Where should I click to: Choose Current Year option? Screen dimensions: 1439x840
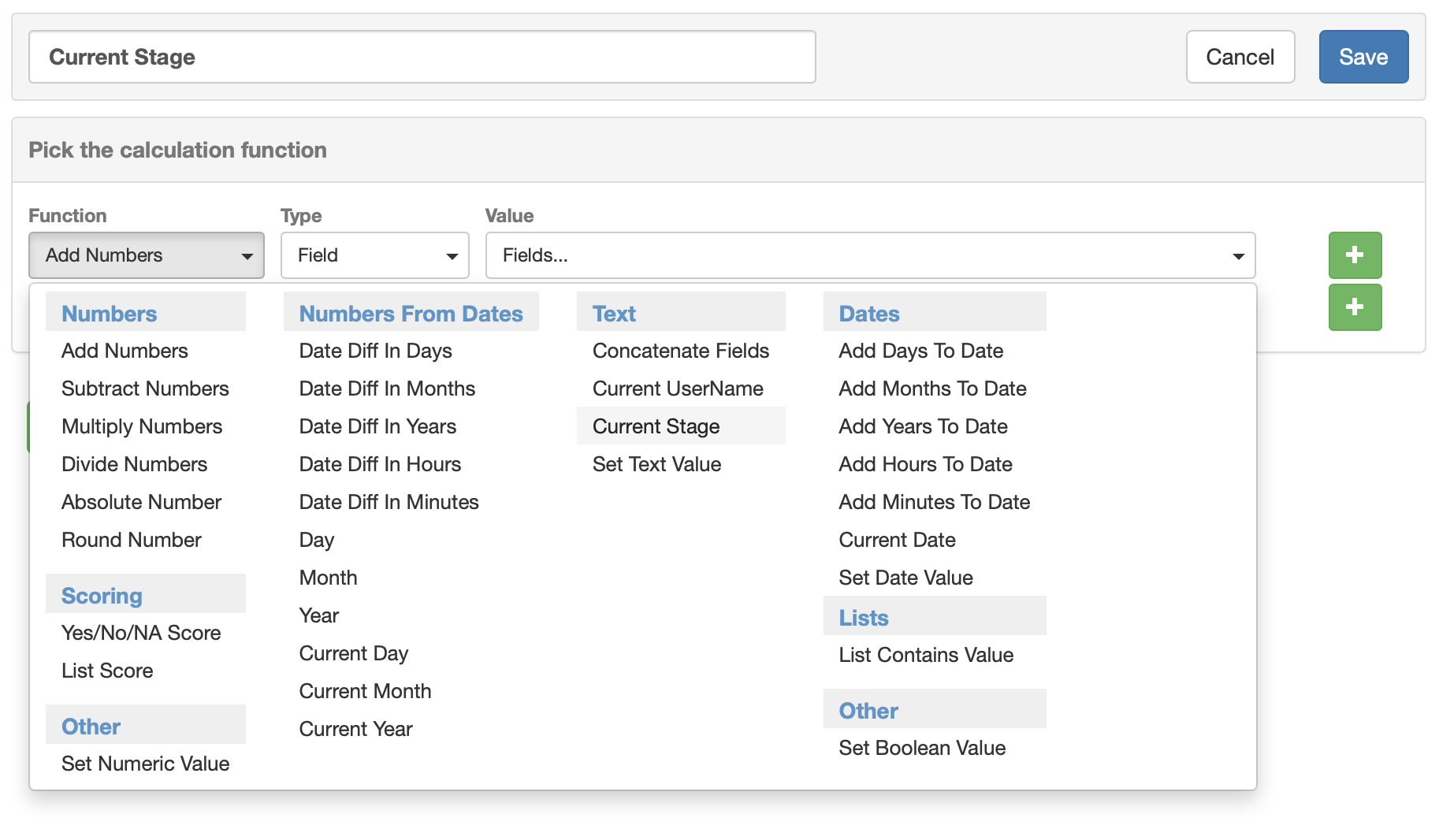pyautogui.click(x=355, y=729)
